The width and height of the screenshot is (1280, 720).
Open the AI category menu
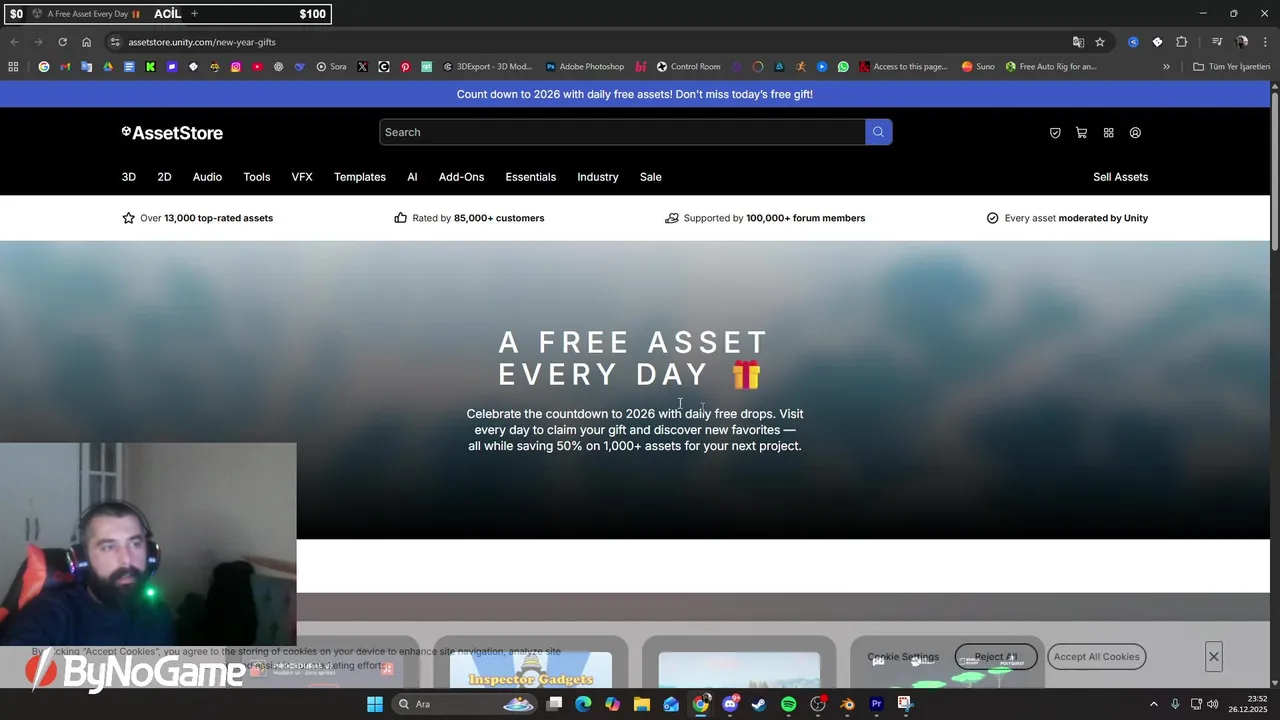click(412, 177)
